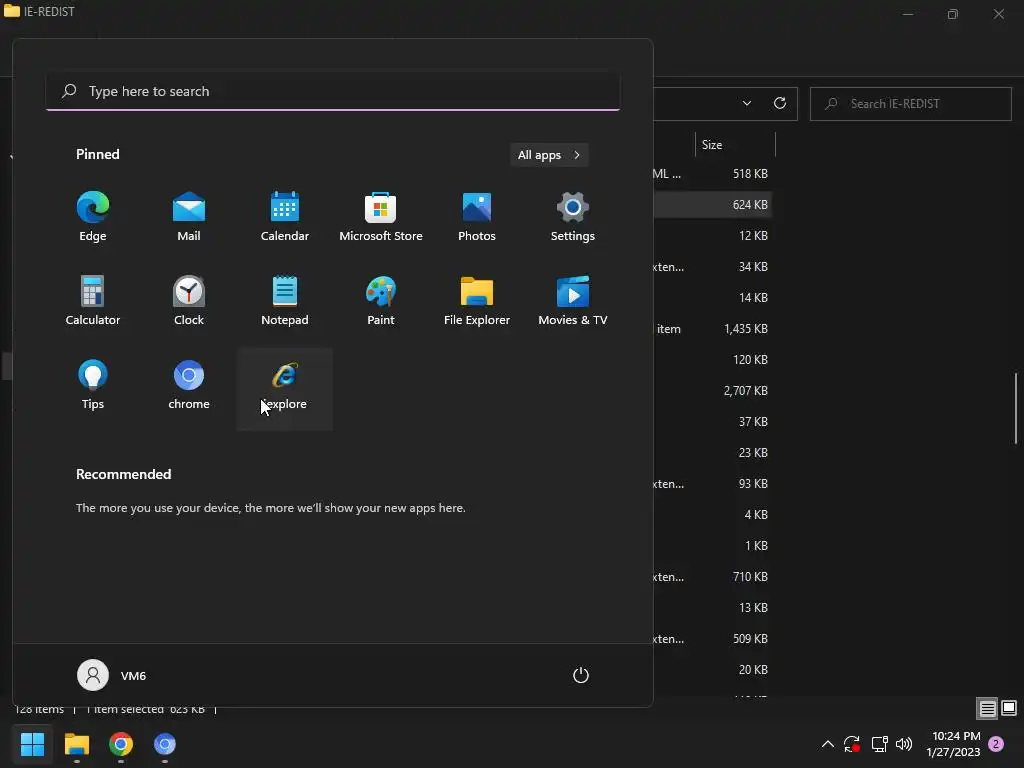Expand address bar history dropdown

746,103
